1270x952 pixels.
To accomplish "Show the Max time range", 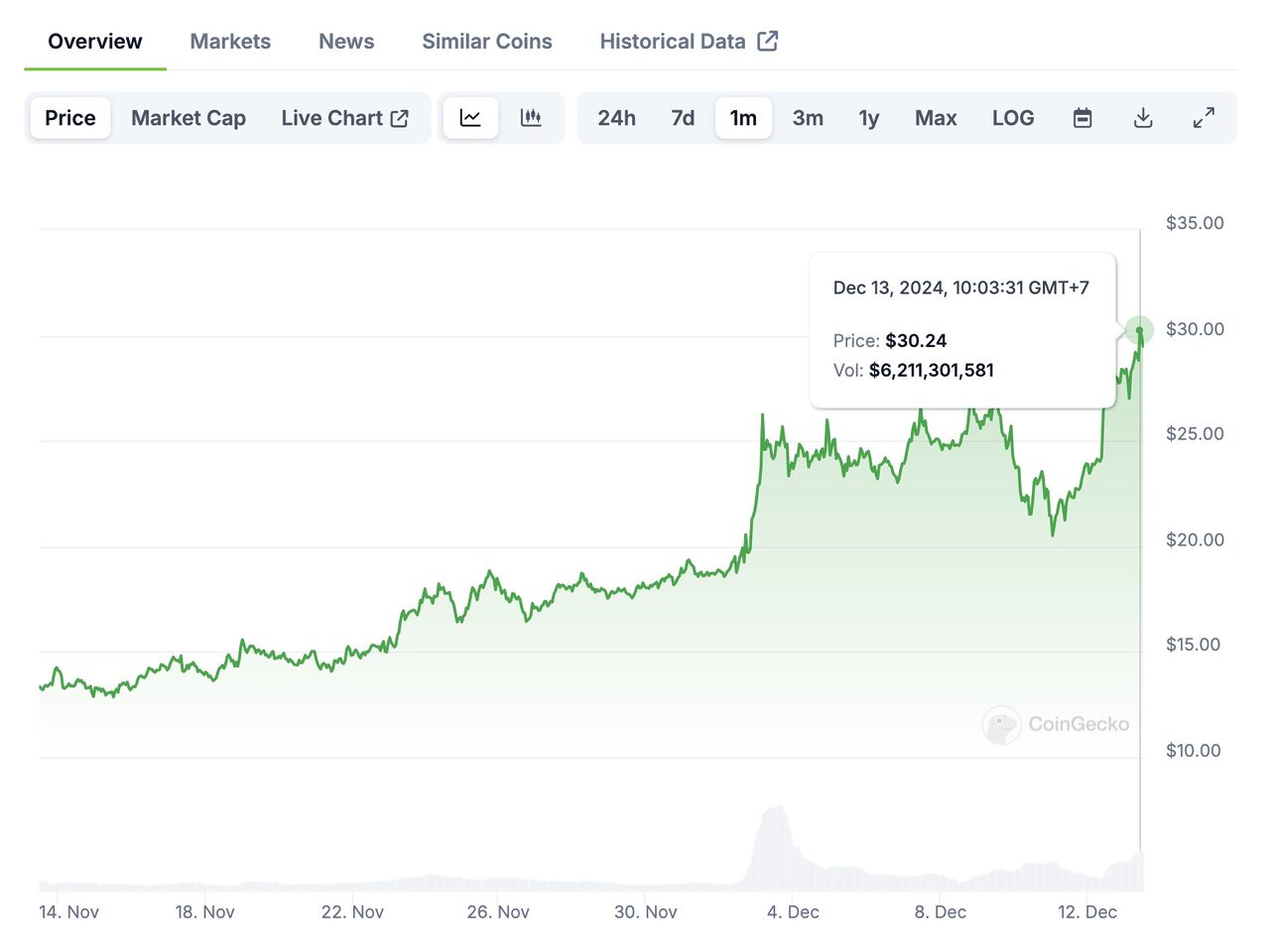I will click(936, 118).
